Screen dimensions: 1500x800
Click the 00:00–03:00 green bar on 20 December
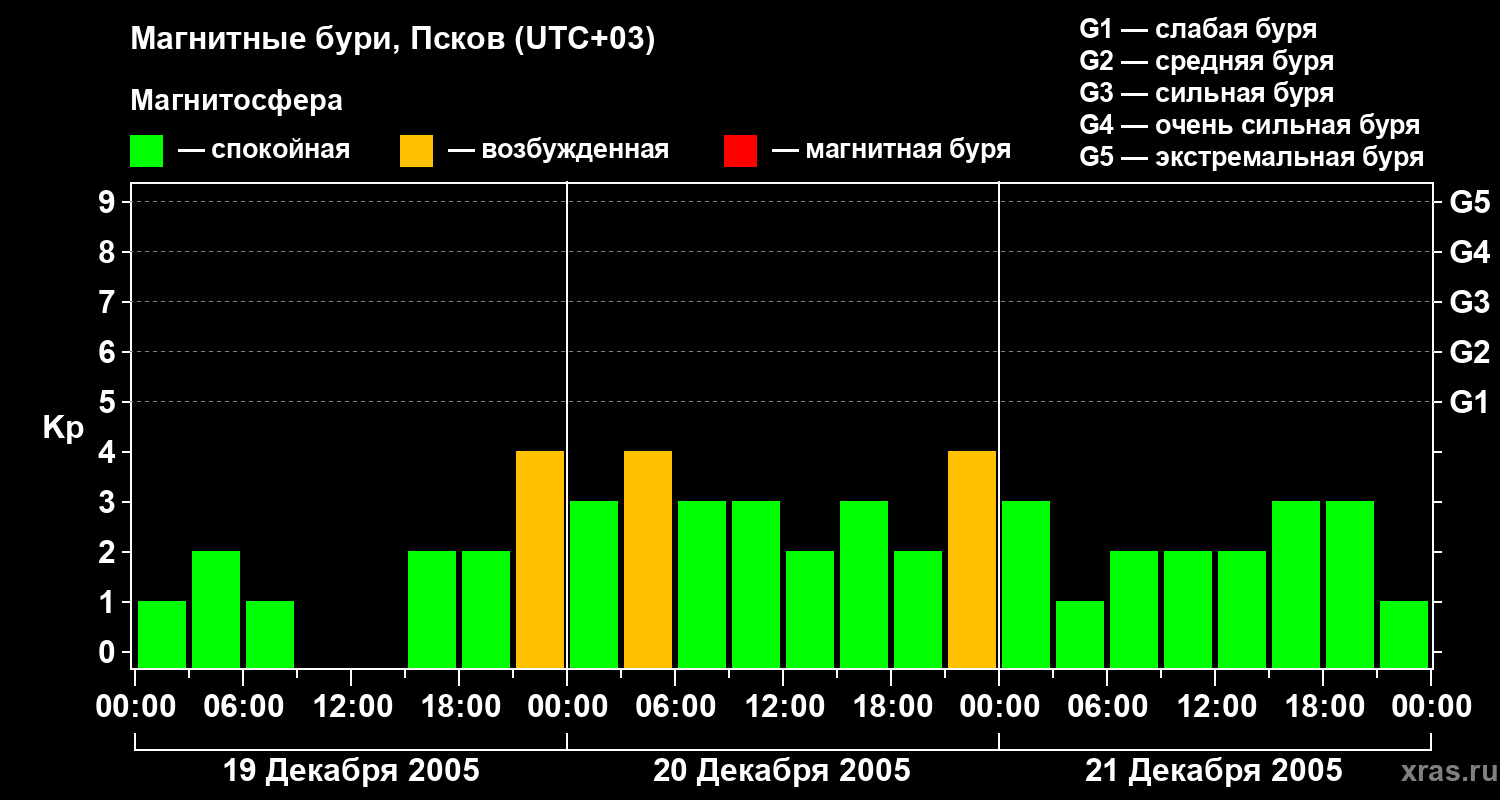(x=594, y=584)
